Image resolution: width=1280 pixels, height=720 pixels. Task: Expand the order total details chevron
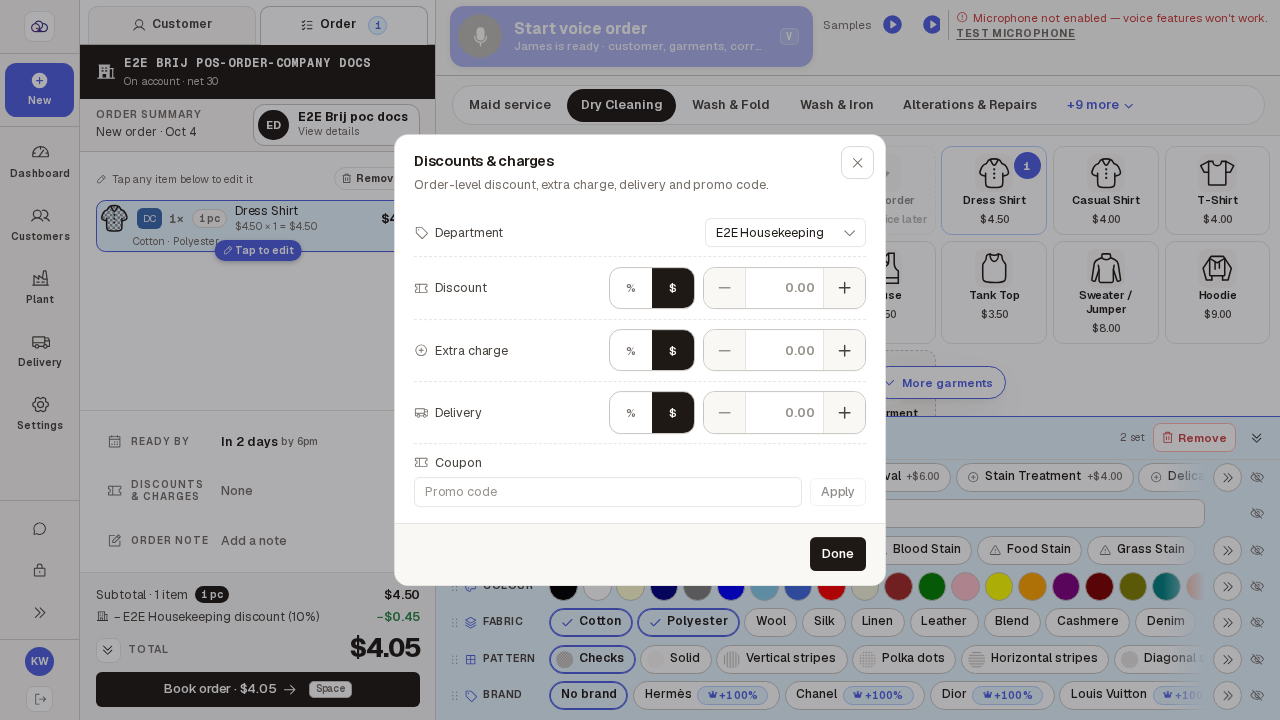click(108, 650)
